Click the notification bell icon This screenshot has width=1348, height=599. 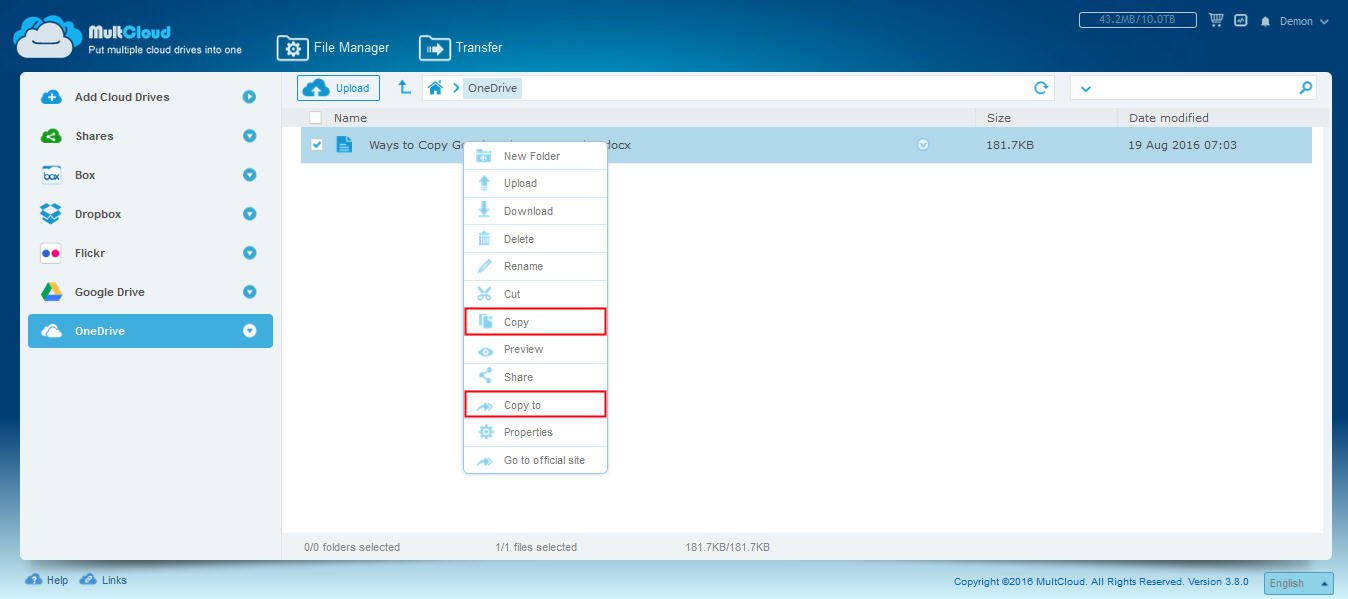1266,21
